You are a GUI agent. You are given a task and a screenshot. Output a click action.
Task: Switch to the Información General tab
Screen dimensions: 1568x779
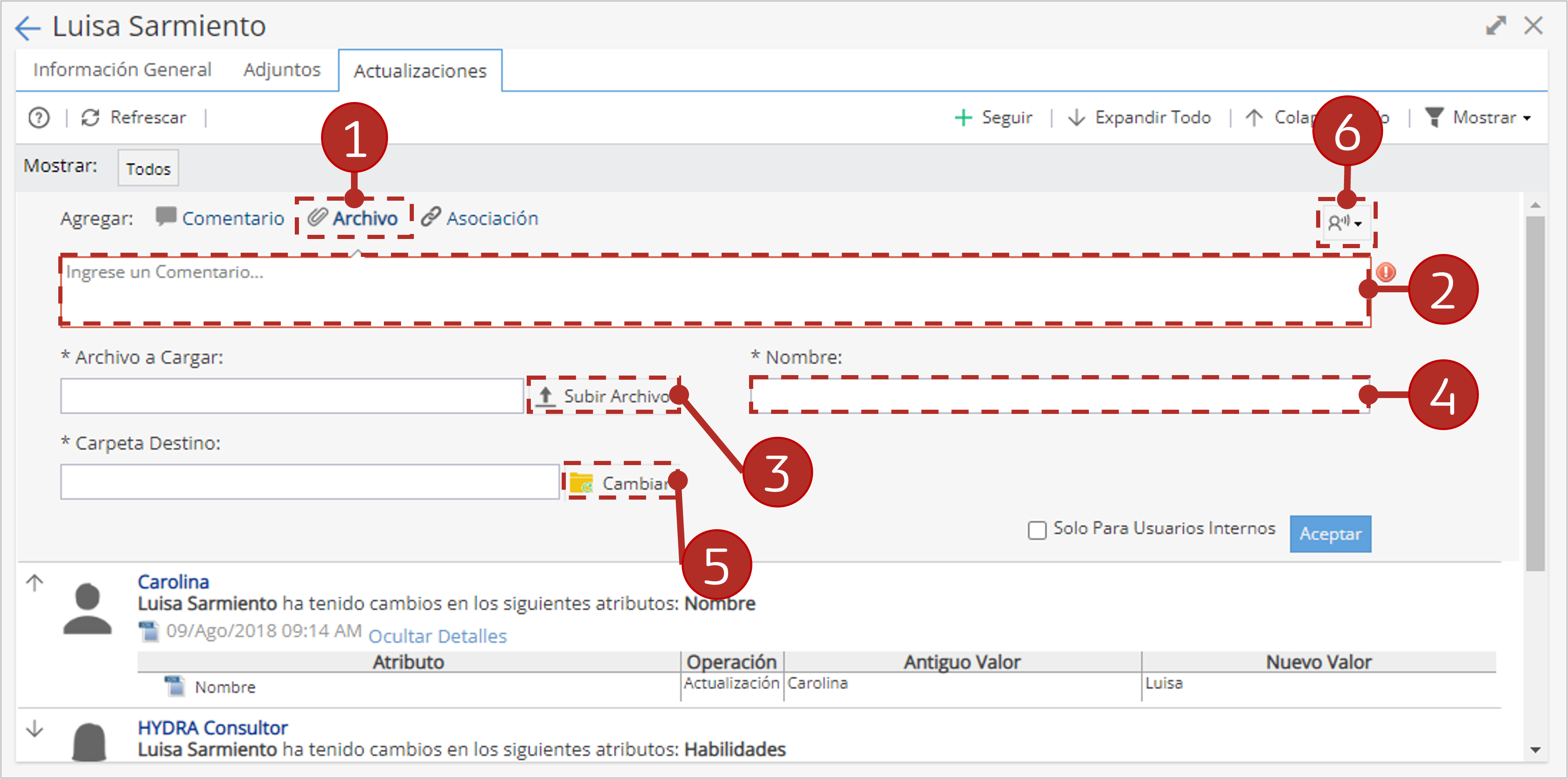pos(122,70)
